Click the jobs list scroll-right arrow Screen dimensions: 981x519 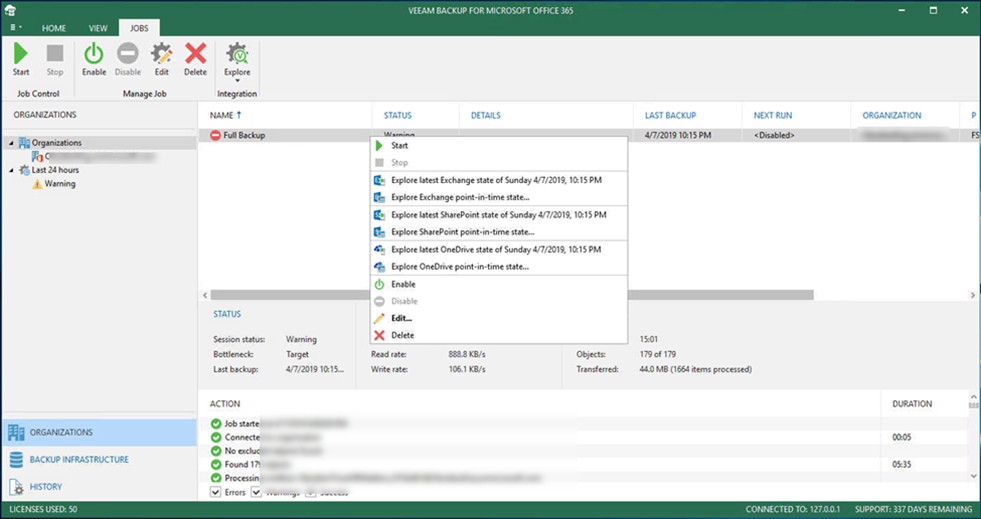pos(973,295)
